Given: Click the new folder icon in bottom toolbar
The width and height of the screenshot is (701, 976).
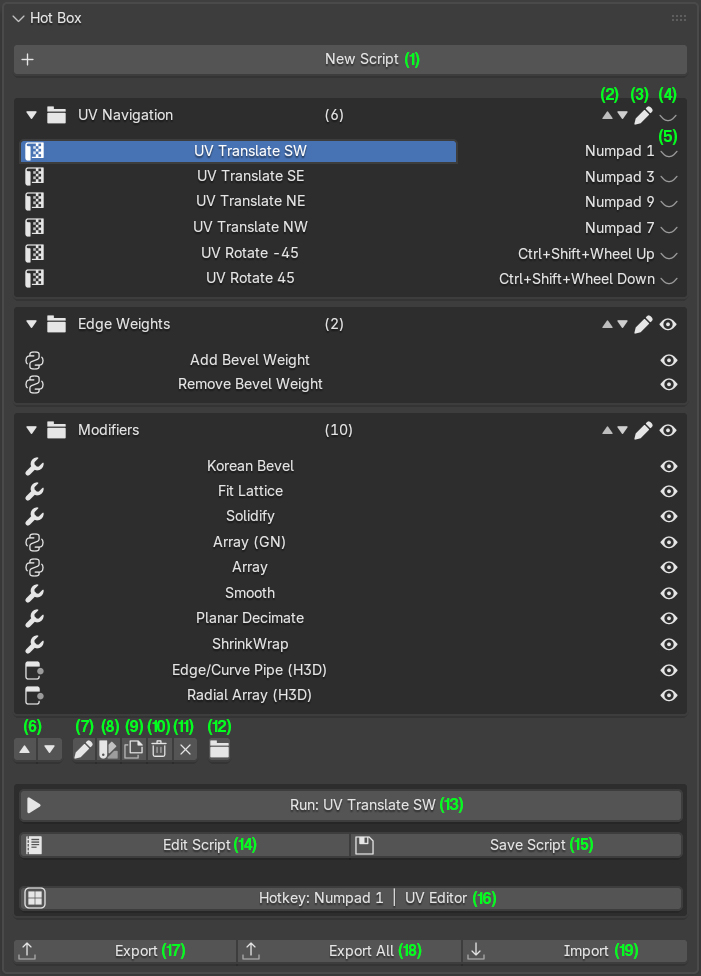Looking at the screenshot, I should tap(219, 749).
